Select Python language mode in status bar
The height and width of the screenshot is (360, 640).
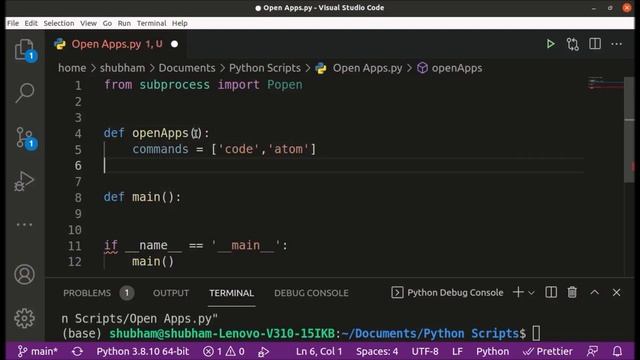coord(492,351)
